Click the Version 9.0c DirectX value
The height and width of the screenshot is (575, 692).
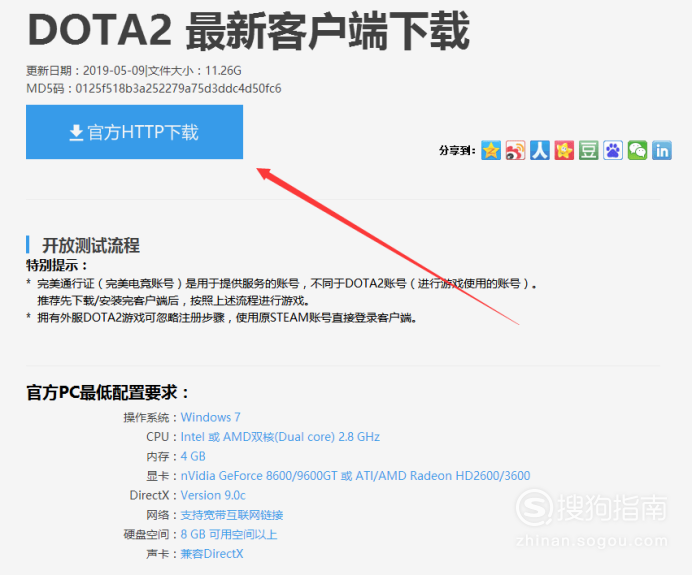(x=213, y=495)
